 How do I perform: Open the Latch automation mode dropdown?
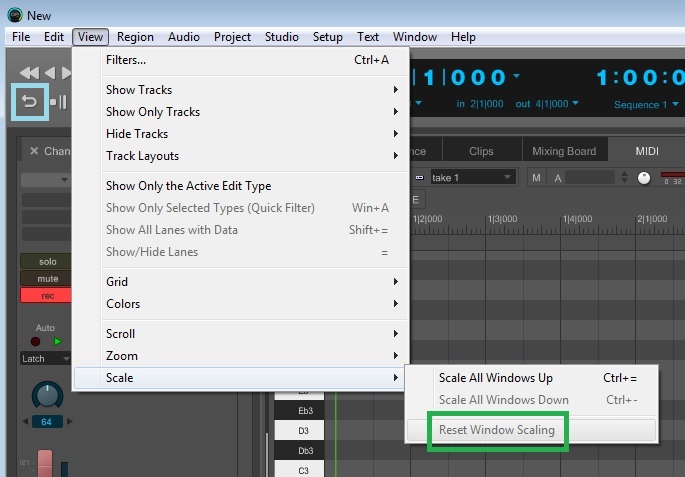tap(45, 359)
